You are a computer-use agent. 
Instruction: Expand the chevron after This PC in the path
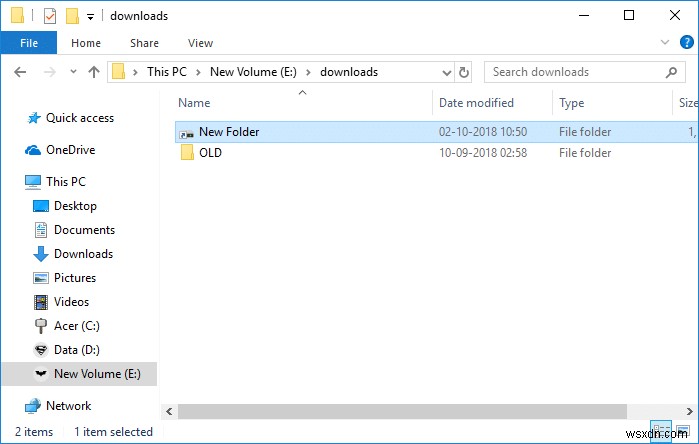[198, 72]
